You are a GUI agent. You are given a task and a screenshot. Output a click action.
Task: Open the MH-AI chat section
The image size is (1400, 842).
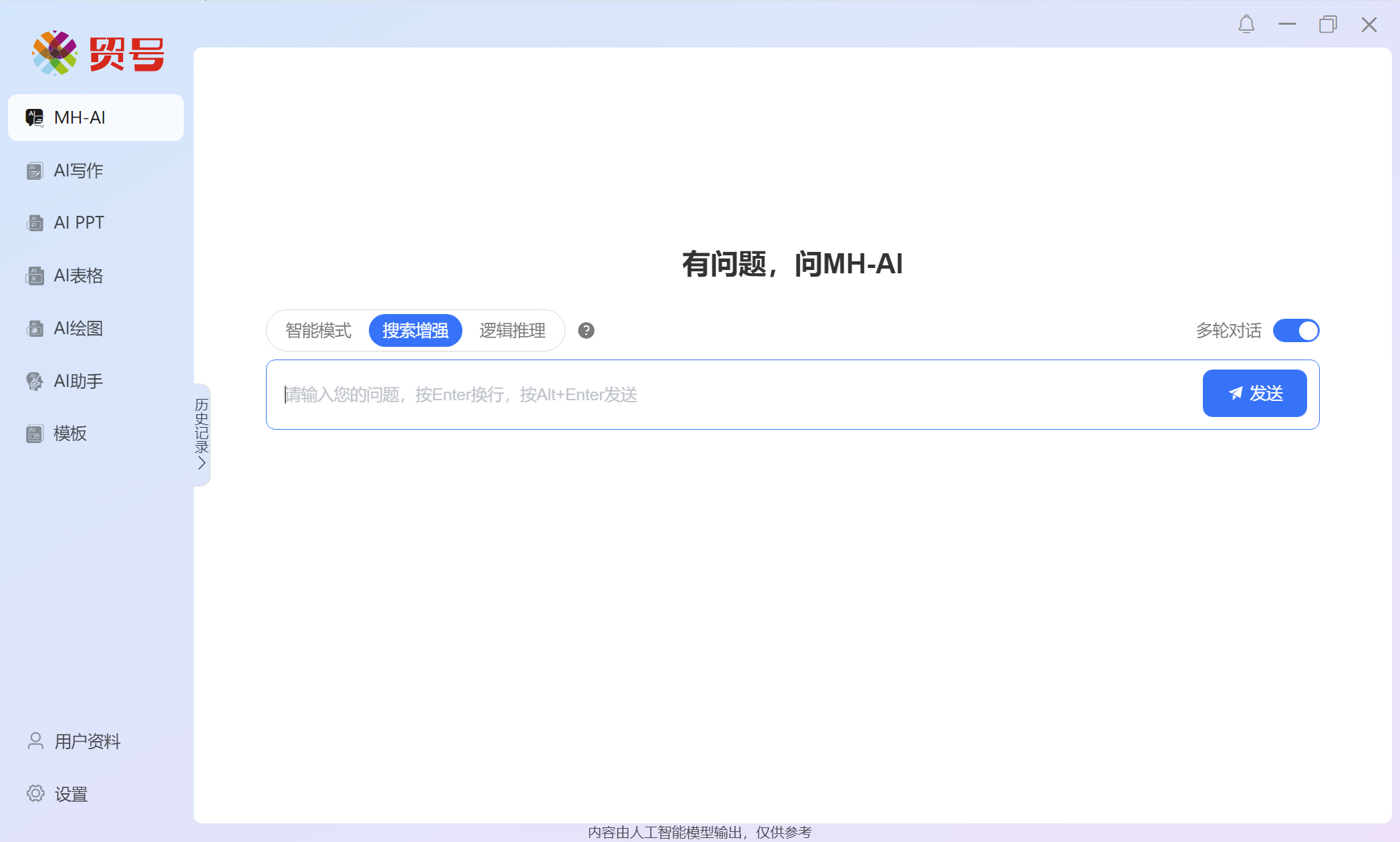tap(96, 118)
